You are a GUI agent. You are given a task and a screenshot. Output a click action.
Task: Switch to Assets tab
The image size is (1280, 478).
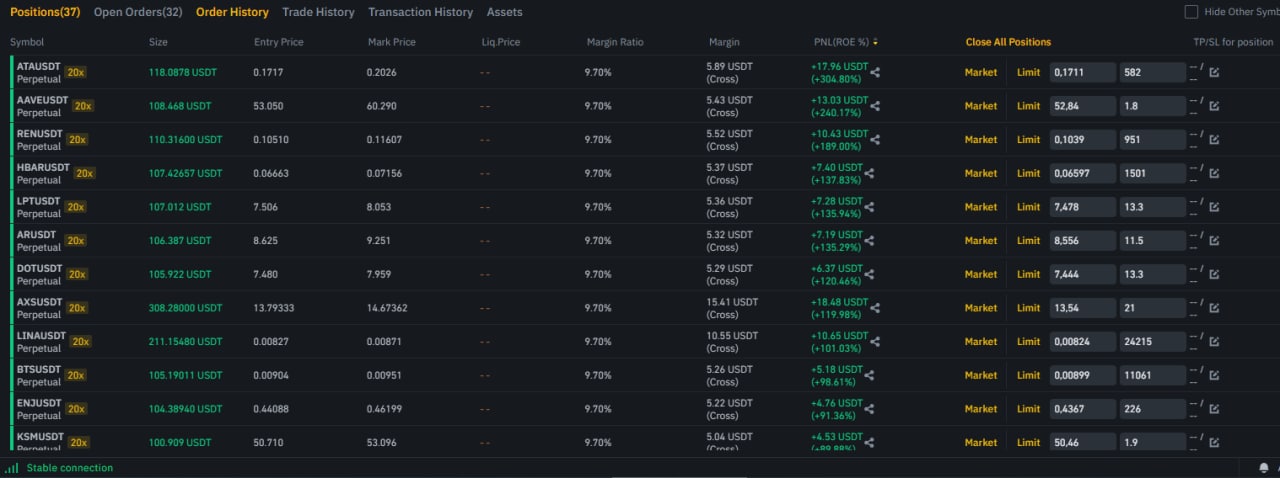point(504,12)
